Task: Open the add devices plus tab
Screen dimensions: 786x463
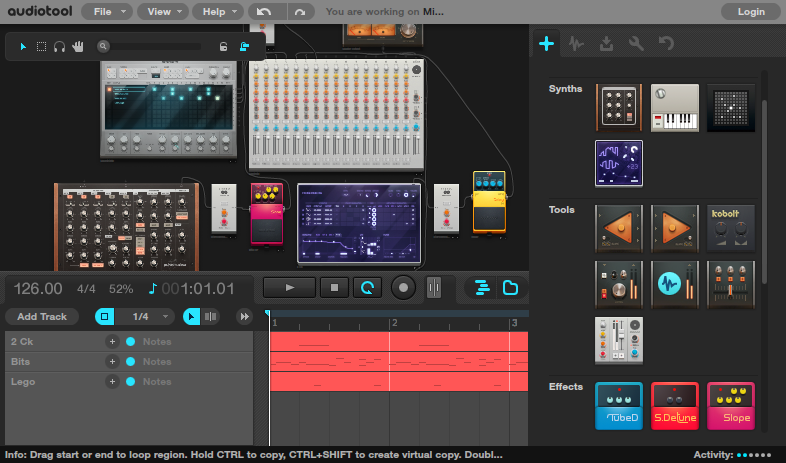Action: [x=546, y=44]
